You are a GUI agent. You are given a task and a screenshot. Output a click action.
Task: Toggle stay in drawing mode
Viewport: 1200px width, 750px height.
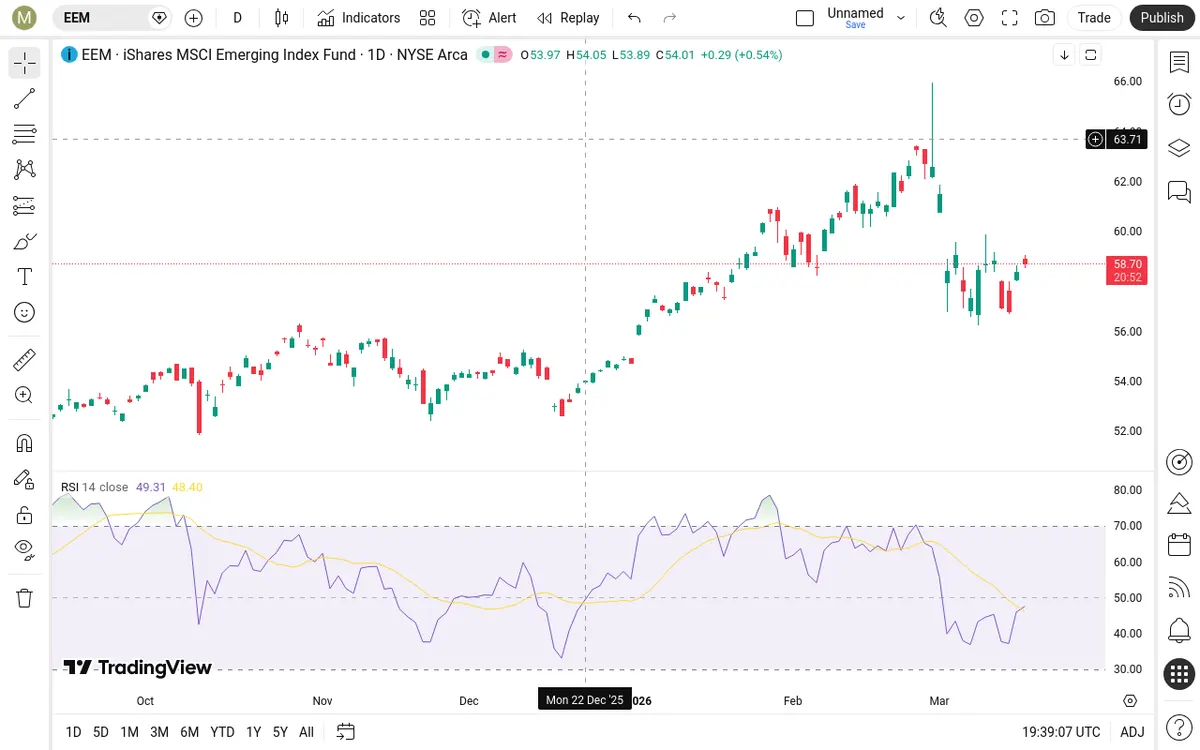point(25,479)
